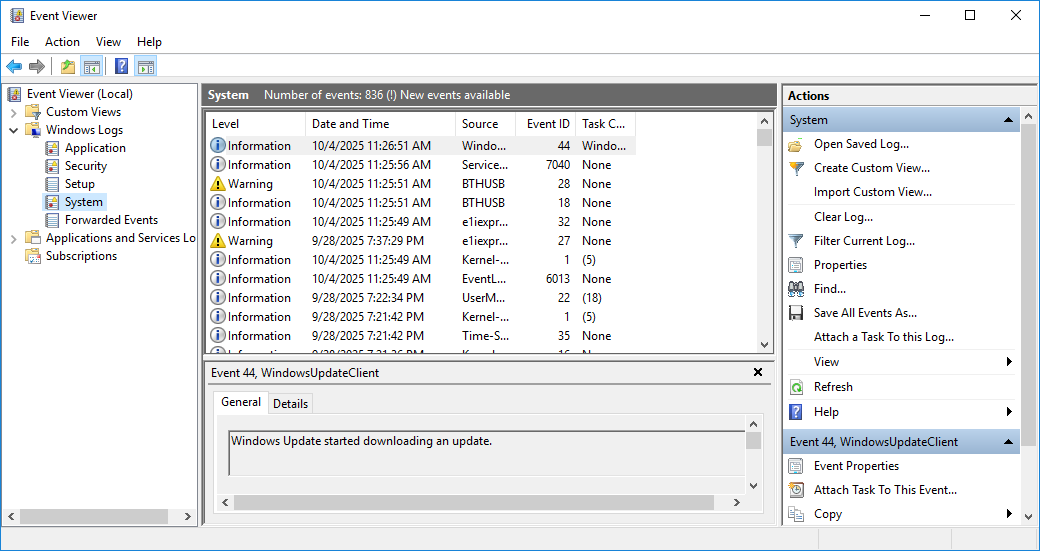The image size is (1040, 551).
Task: Click the Open Saved Log folder icon
Action: pos(796,144)
